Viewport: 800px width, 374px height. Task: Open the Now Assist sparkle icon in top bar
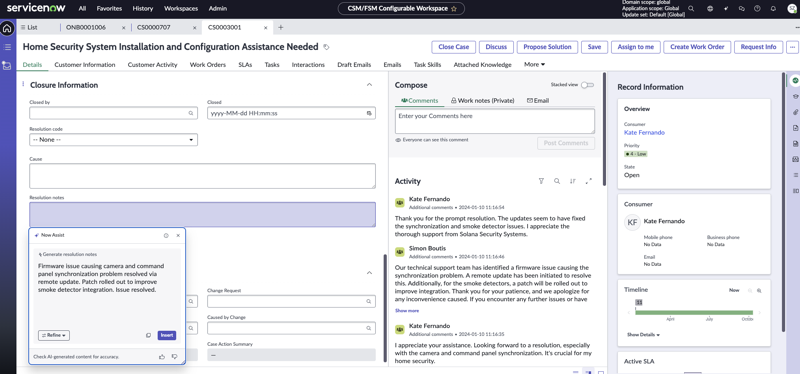pyautogui.click(x=726, y=9)
